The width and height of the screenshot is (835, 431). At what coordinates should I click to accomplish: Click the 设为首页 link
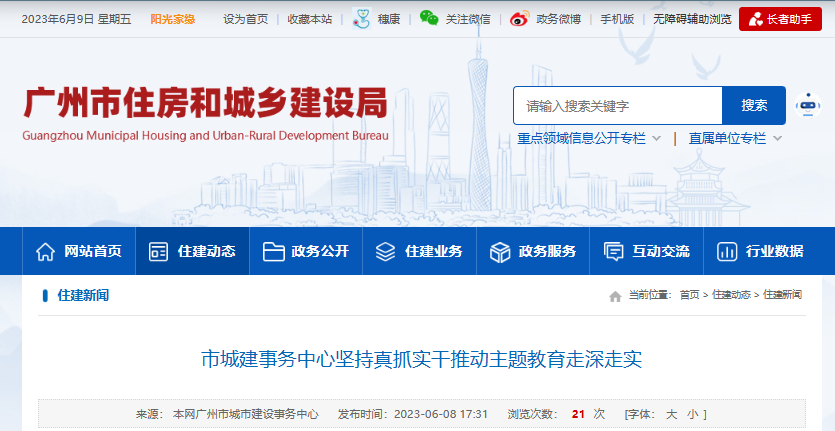point(245,19)
